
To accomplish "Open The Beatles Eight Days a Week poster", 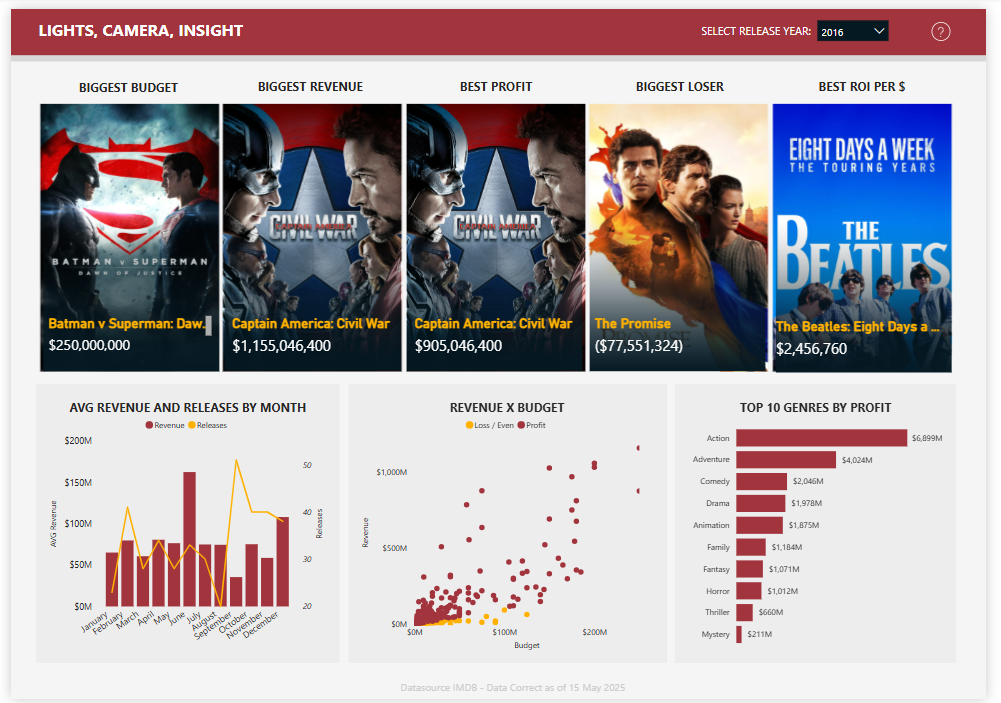I will click(x=861, y=220).
